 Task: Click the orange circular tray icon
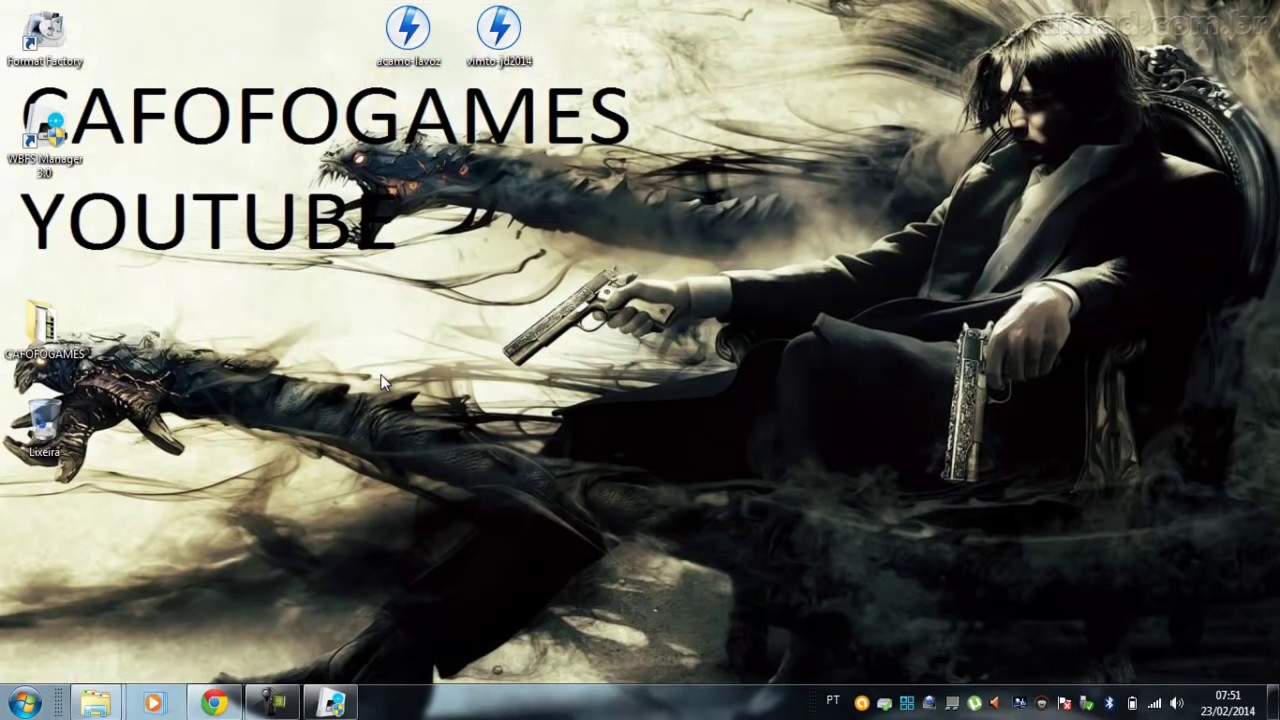(x=861, y=703)
